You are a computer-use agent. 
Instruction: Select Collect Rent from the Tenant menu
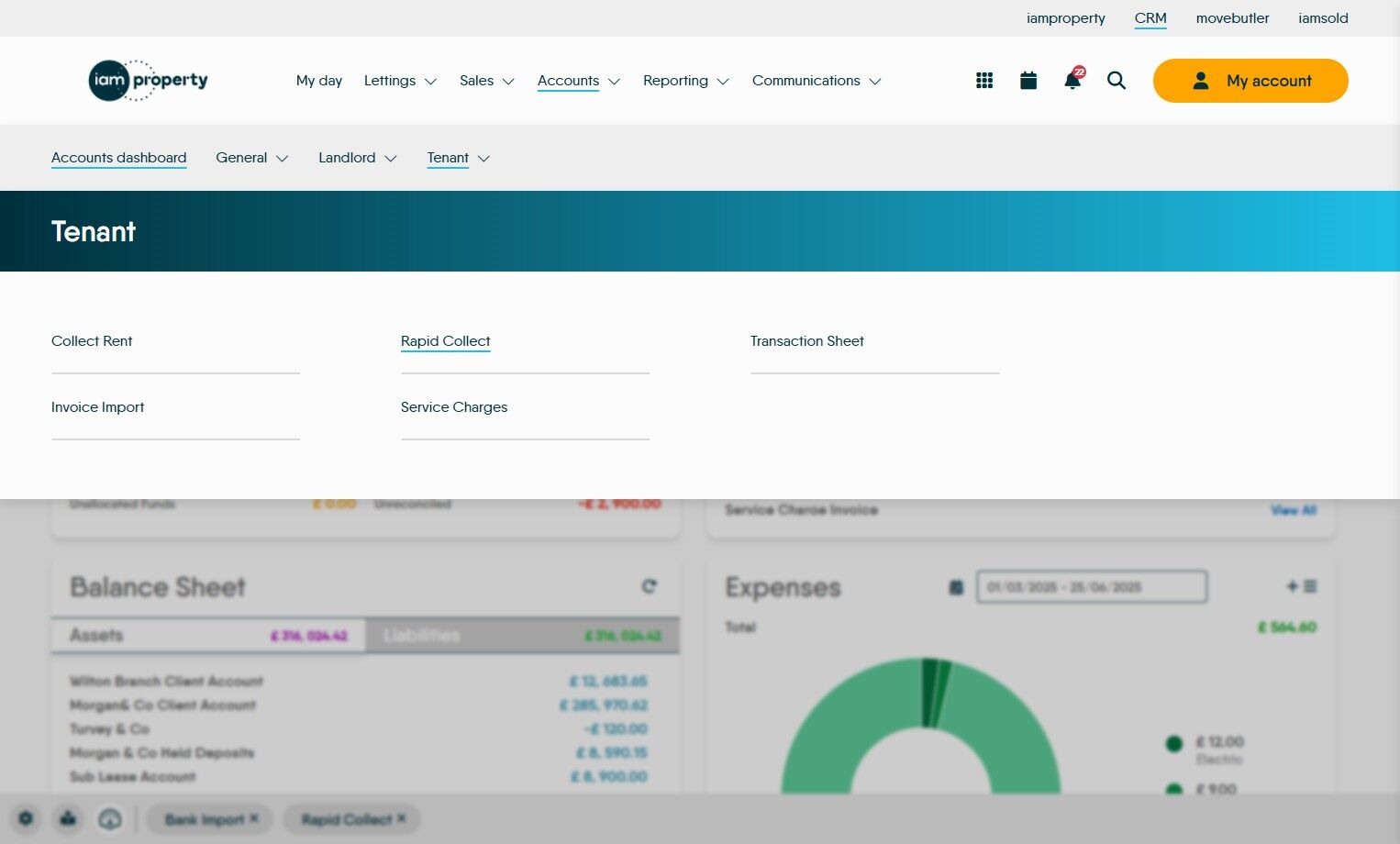(x=92, y=341)
